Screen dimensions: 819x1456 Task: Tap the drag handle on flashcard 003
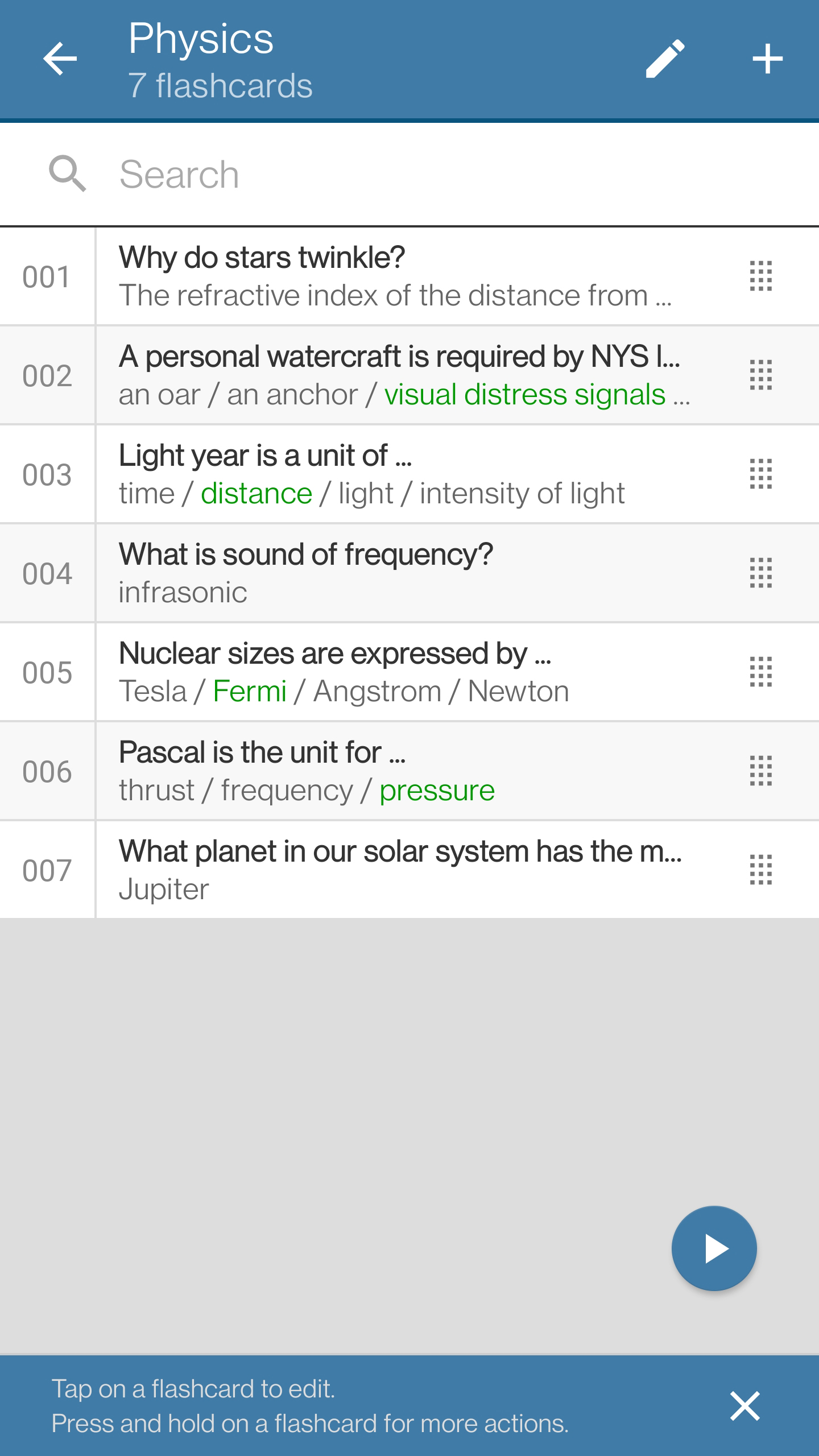(x=760, y=474)
